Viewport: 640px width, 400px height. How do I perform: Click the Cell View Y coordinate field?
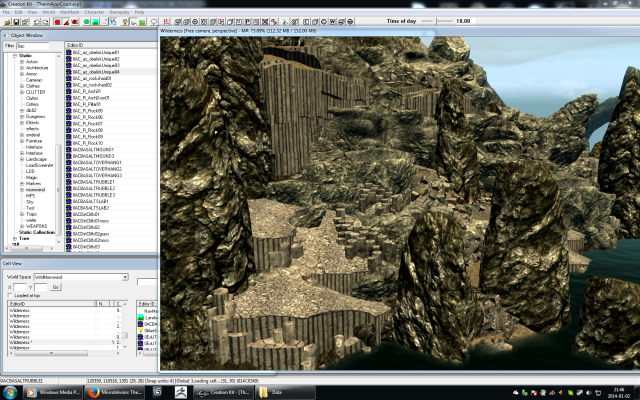click(x=41, y=287)
